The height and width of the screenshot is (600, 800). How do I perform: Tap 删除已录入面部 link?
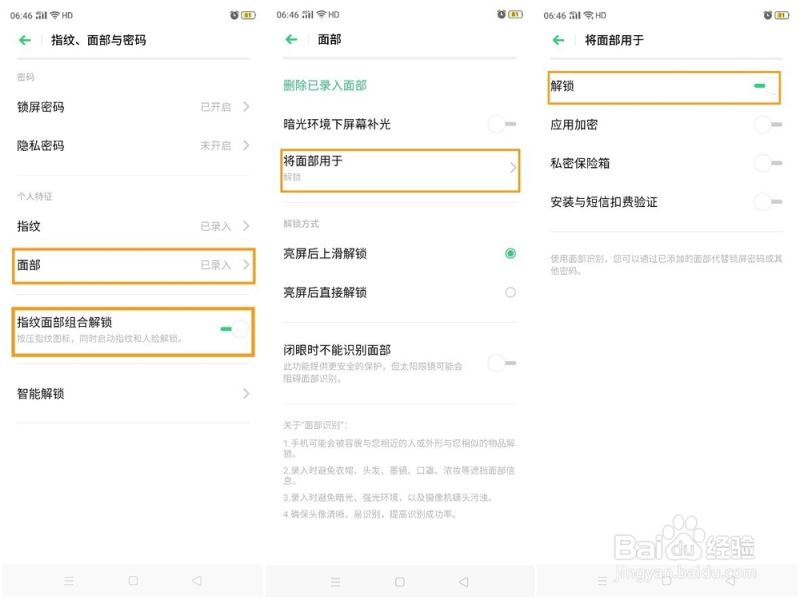325,86
